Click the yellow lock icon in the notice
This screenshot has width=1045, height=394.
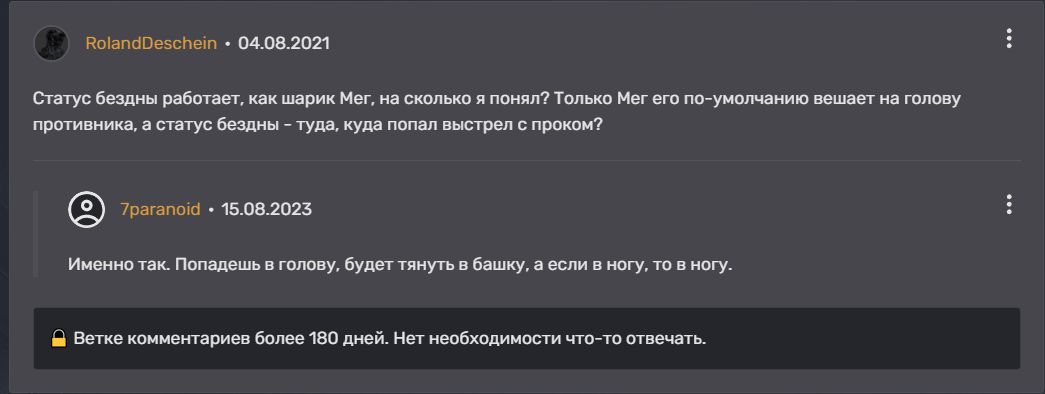[59, 339]
